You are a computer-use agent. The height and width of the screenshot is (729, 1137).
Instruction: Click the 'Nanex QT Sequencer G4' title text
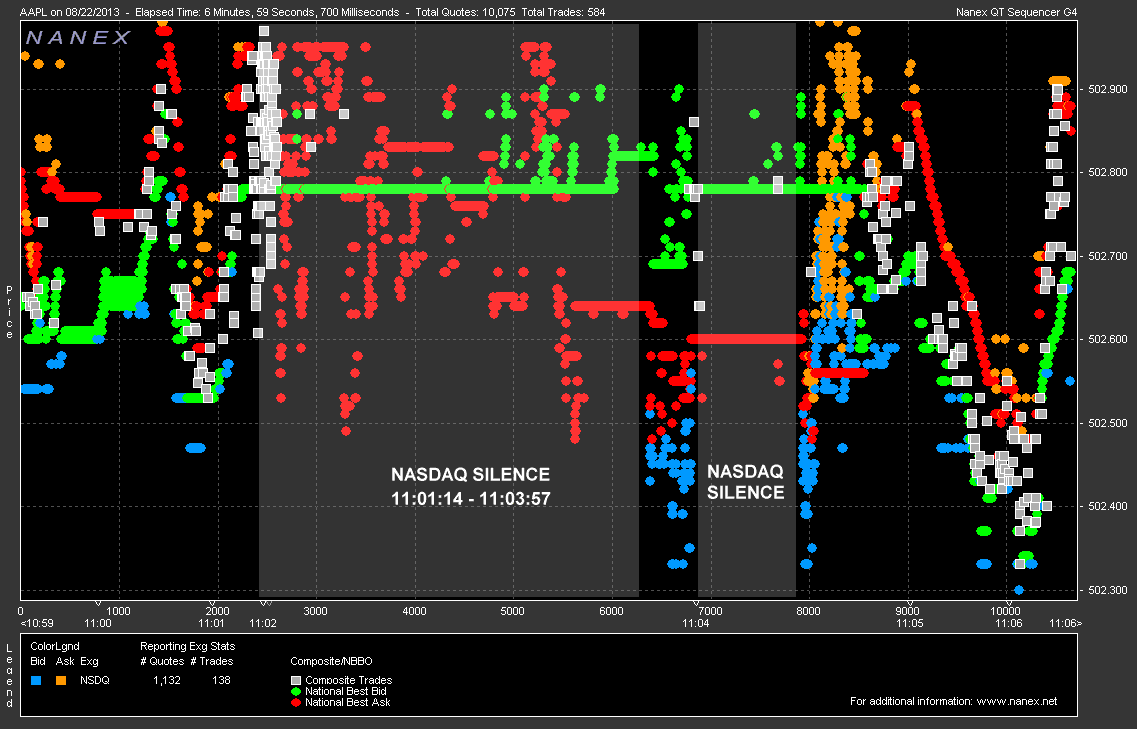(x=1016, y=12)
